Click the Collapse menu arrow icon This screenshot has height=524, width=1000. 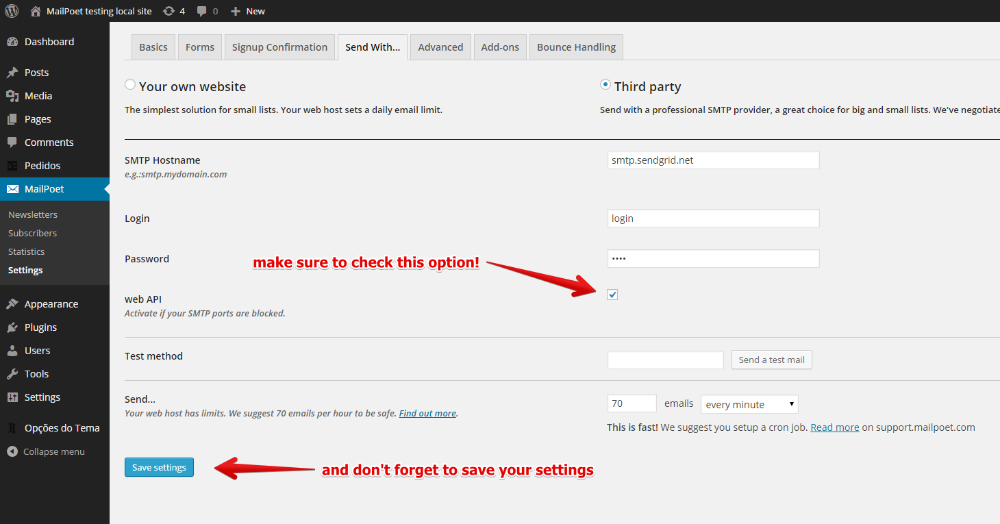[12, 451]
